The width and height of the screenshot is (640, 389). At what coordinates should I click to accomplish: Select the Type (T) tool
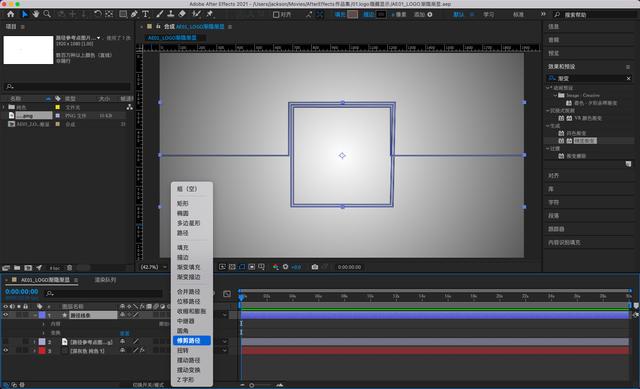point(145,14)
